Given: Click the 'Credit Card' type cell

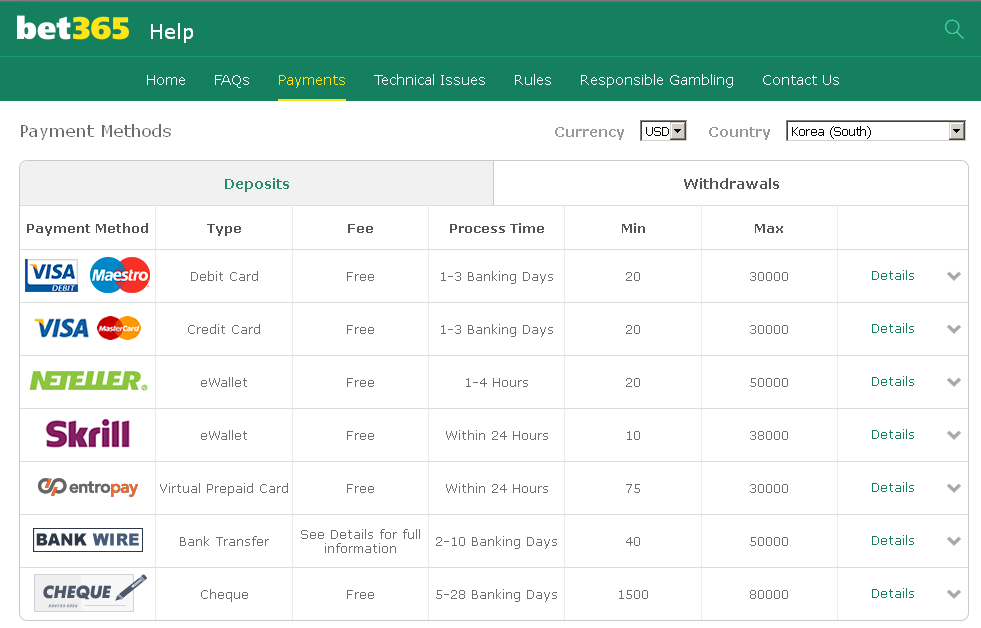Looking at the screenshot, I should (x=224, y=330).
